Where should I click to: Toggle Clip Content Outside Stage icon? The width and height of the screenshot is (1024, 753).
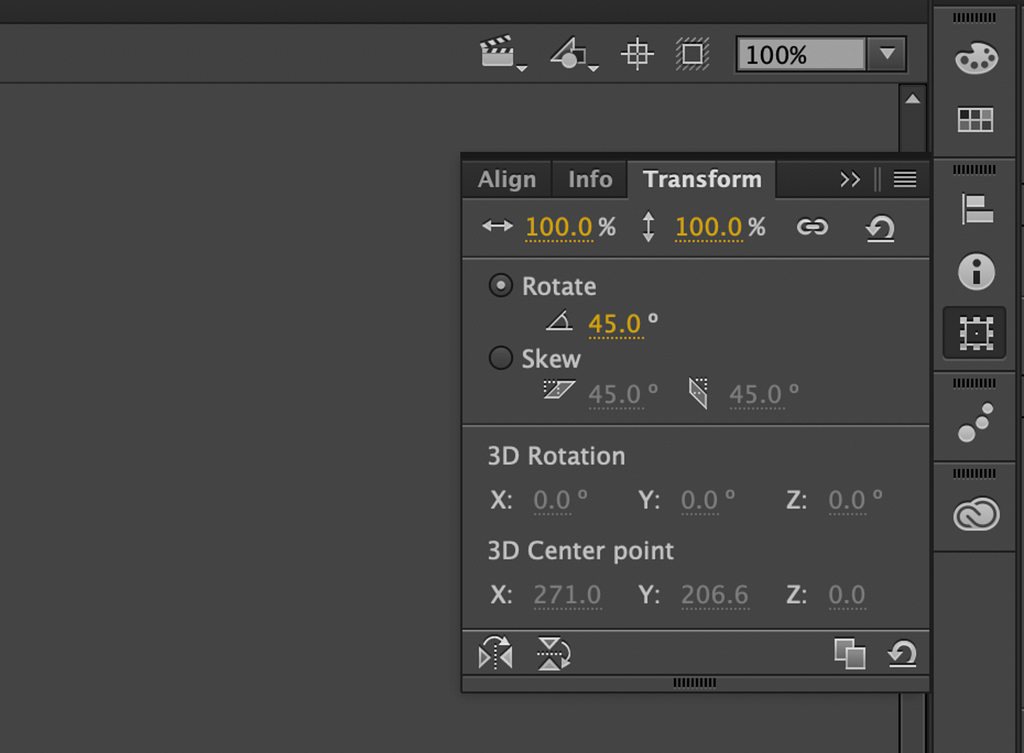692,54
